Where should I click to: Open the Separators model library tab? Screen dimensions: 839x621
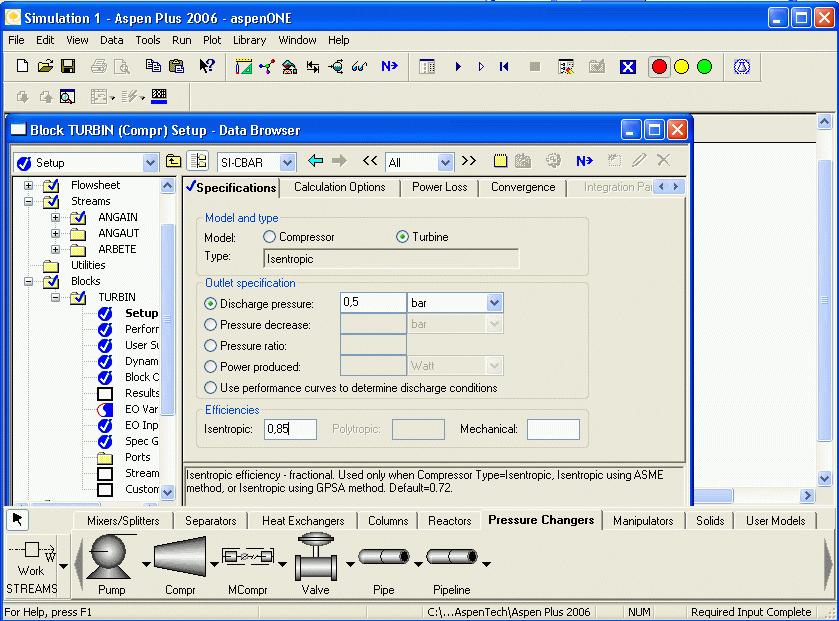click(x=210, y=521)
